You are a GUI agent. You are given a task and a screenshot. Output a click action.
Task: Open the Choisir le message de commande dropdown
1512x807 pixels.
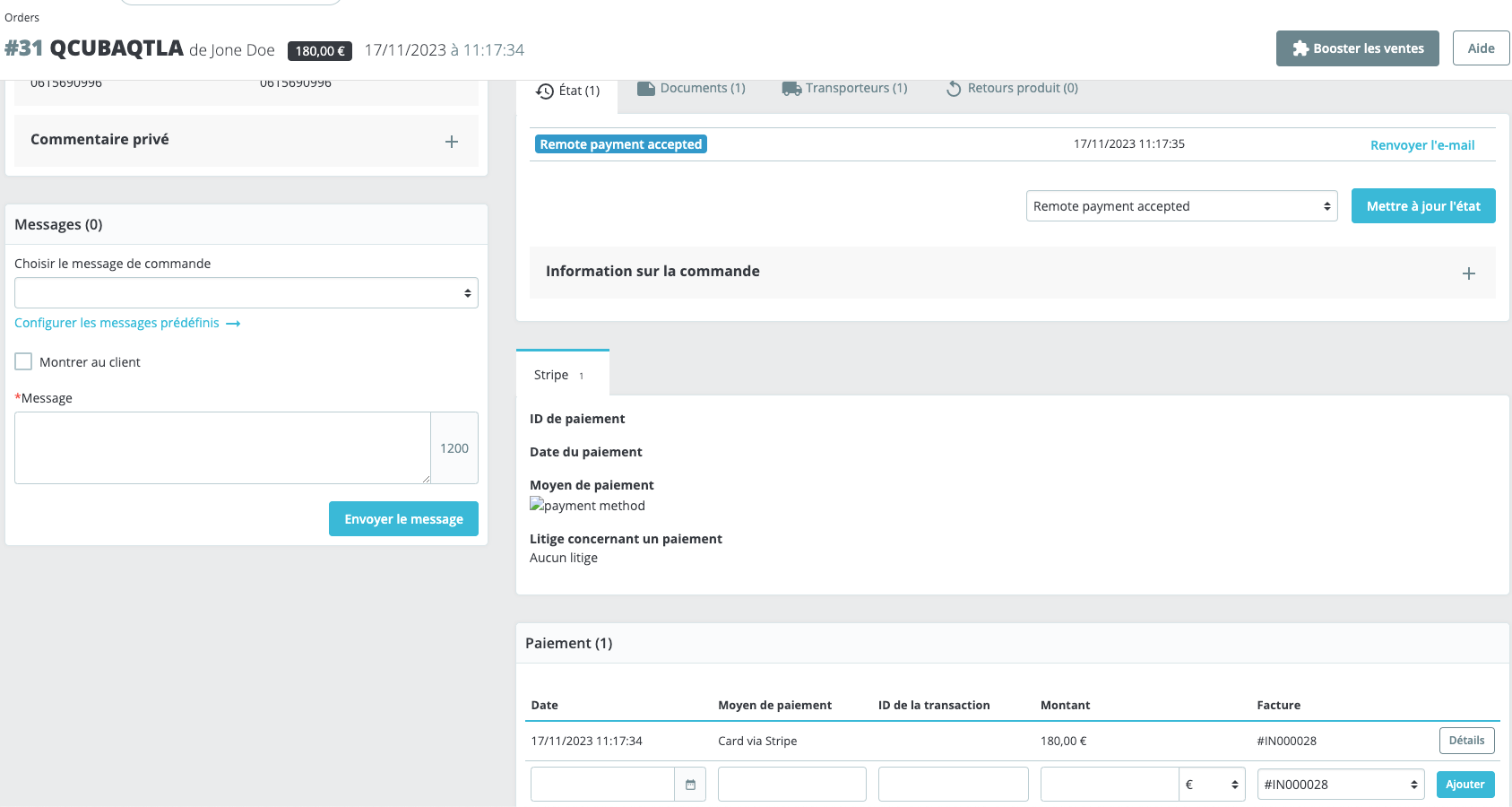(x=246, y=293)
